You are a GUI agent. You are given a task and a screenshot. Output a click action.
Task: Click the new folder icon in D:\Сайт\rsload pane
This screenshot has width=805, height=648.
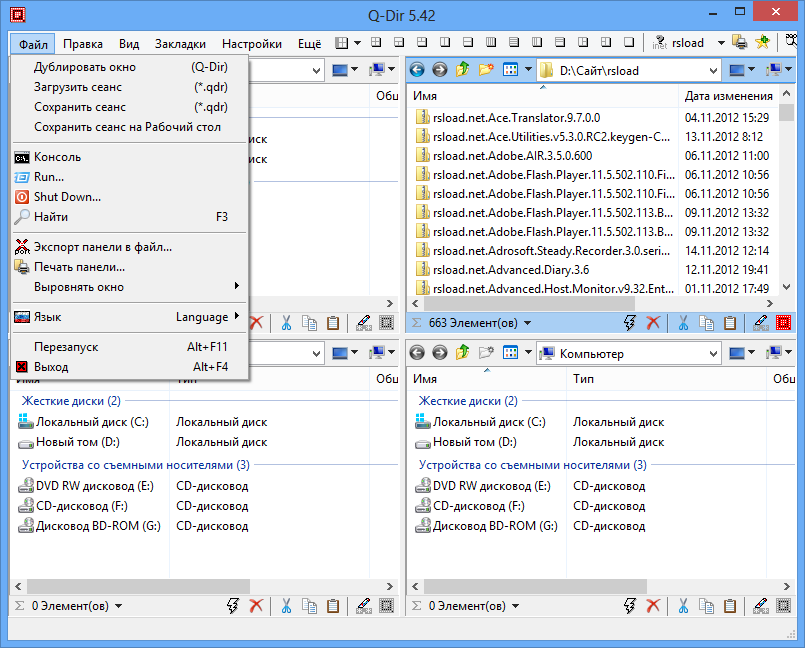(x=486, y=69)
